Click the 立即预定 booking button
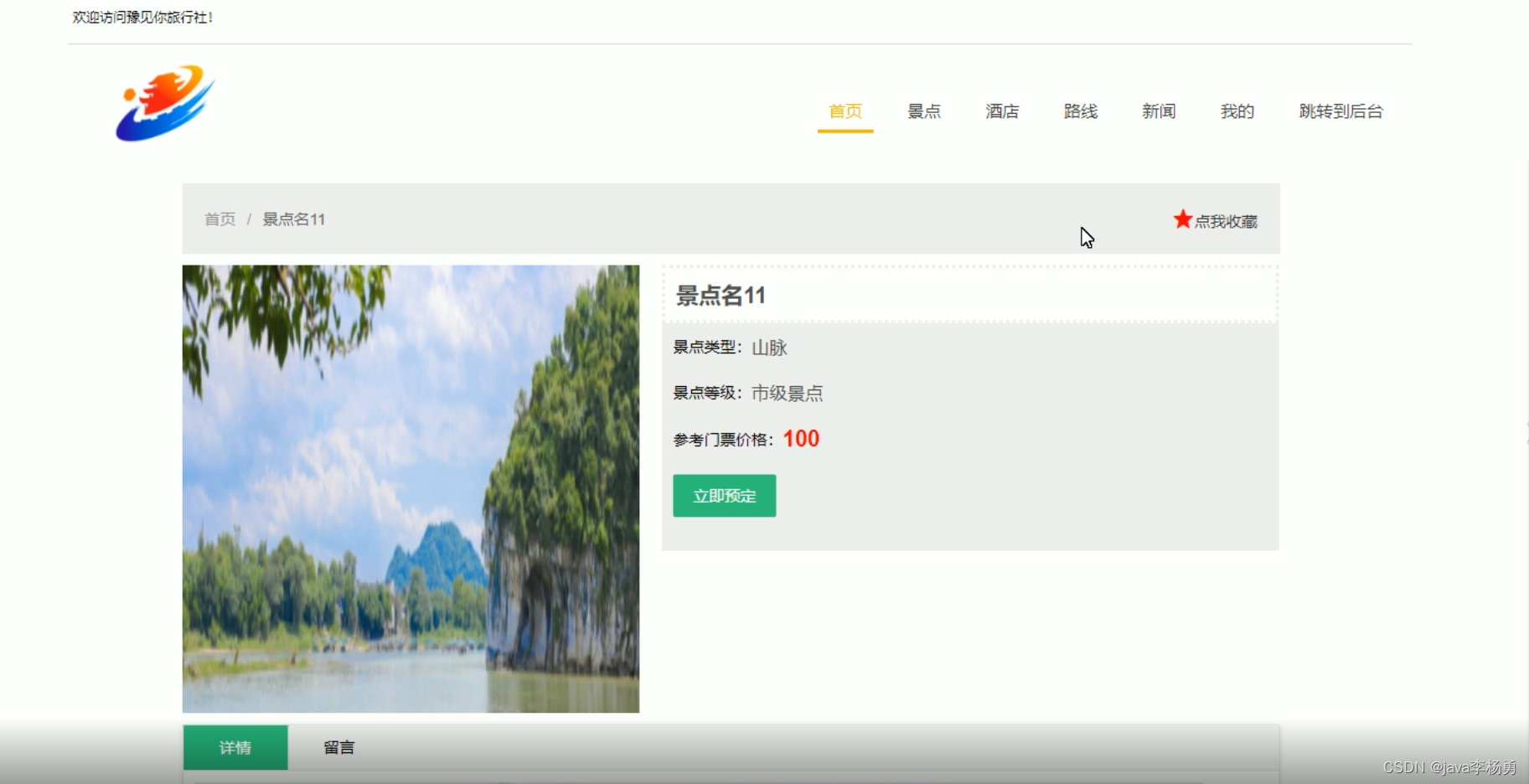1529x784 pixels. tap(723, 495)
